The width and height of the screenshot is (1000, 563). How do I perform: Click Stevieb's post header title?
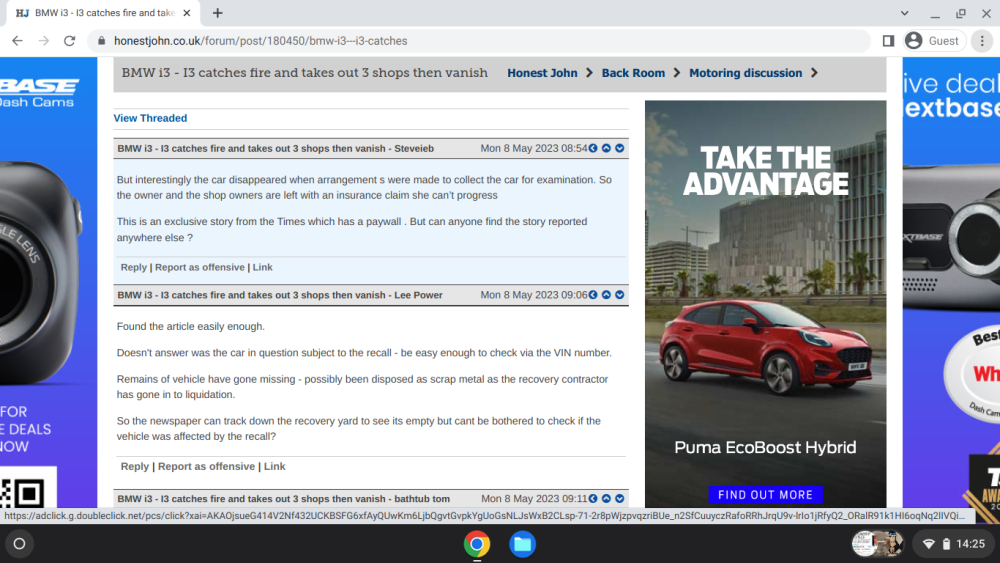point(276,149)
